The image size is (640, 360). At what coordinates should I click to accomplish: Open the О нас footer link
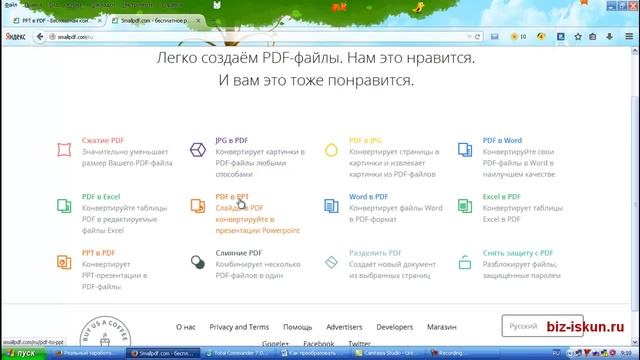[x=186, y=327]
